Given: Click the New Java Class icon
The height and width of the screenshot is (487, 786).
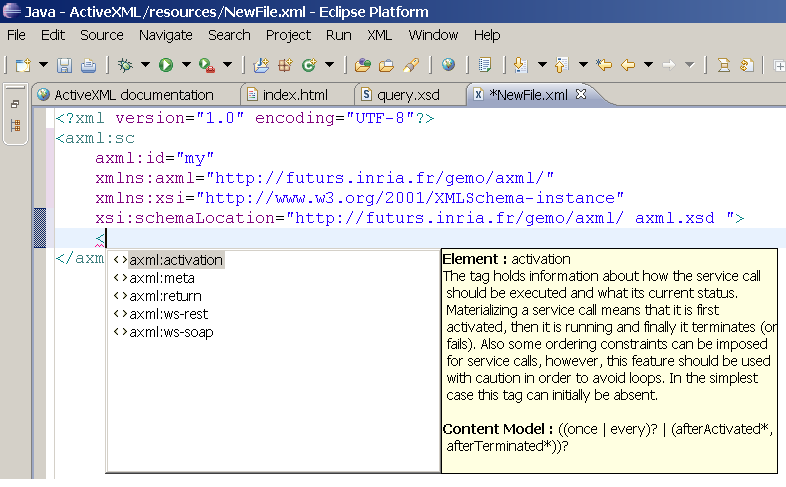Looking at the screenshot, I should [309, 65].
